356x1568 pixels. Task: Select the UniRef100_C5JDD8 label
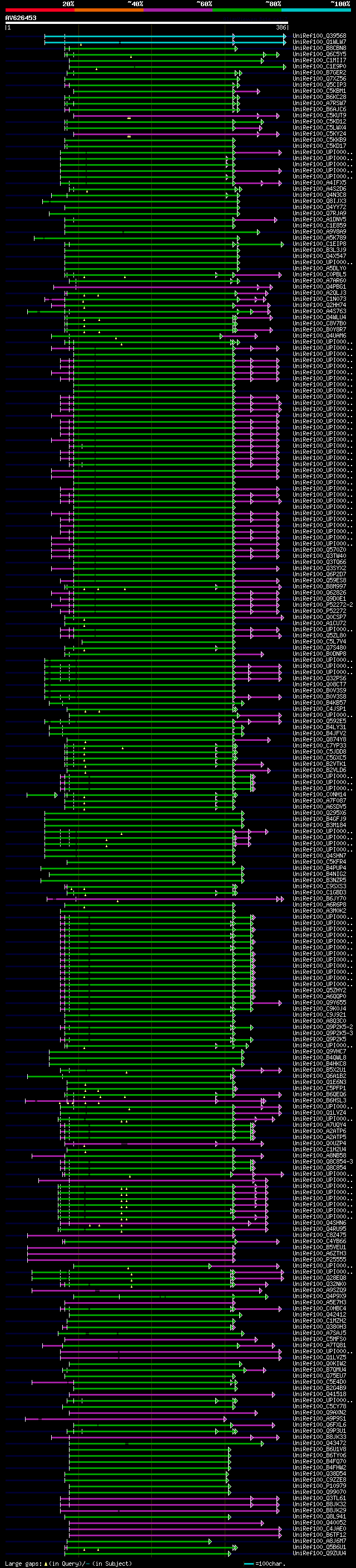click(319, 752)
